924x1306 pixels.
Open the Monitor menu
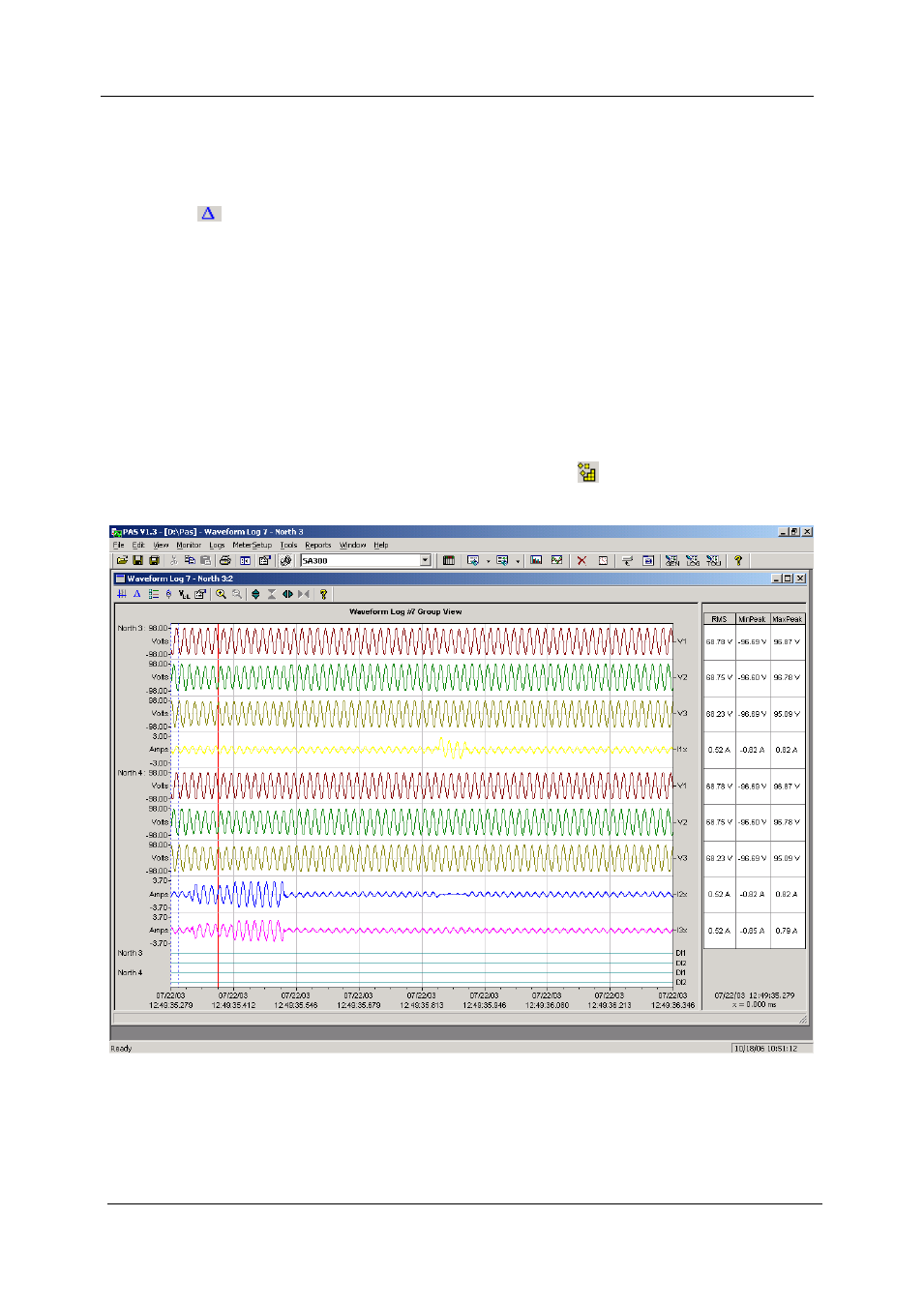pyautogui.click(x=189, y=546)
